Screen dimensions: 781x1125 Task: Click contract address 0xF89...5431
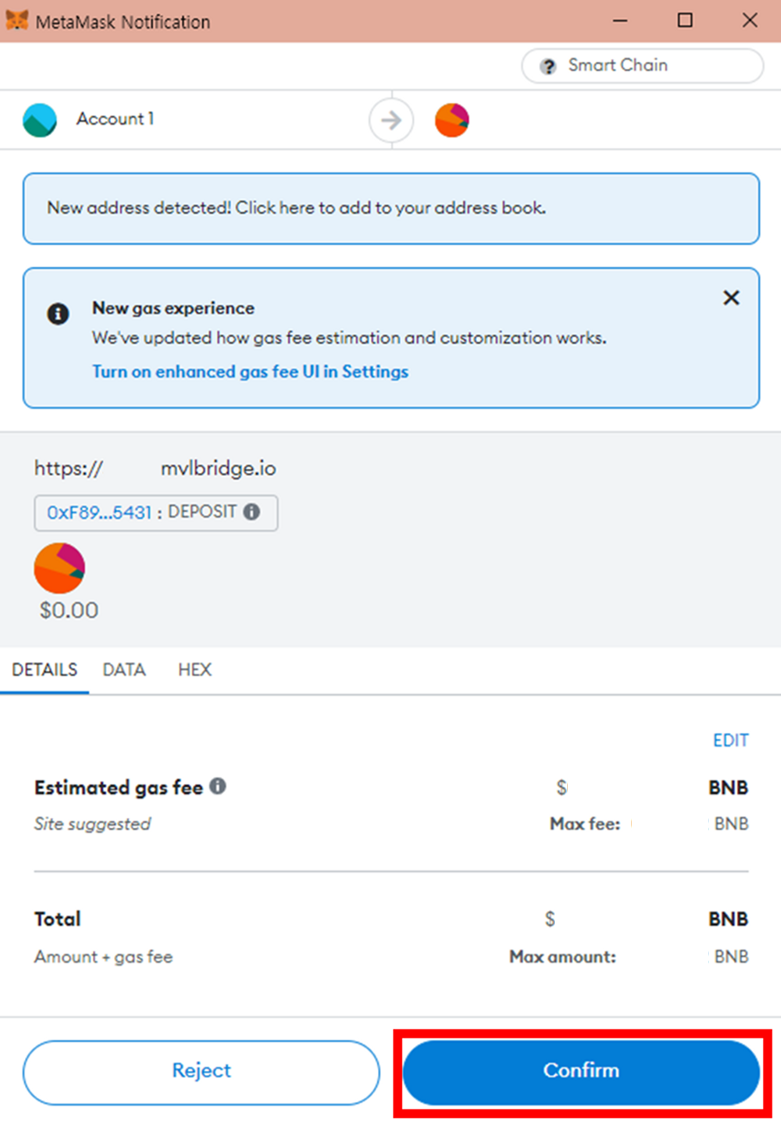point(99,512)
